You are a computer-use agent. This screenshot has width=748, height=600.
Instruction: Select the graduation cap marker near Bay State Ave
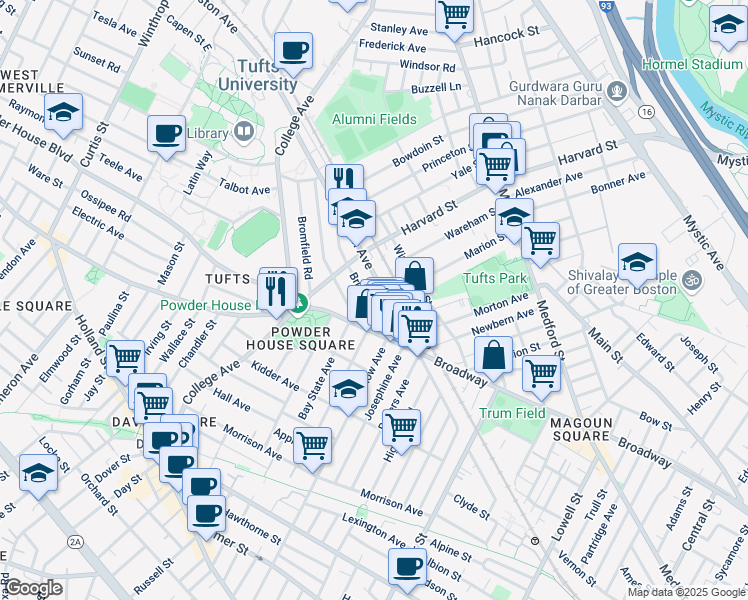[x=349, y=390]
